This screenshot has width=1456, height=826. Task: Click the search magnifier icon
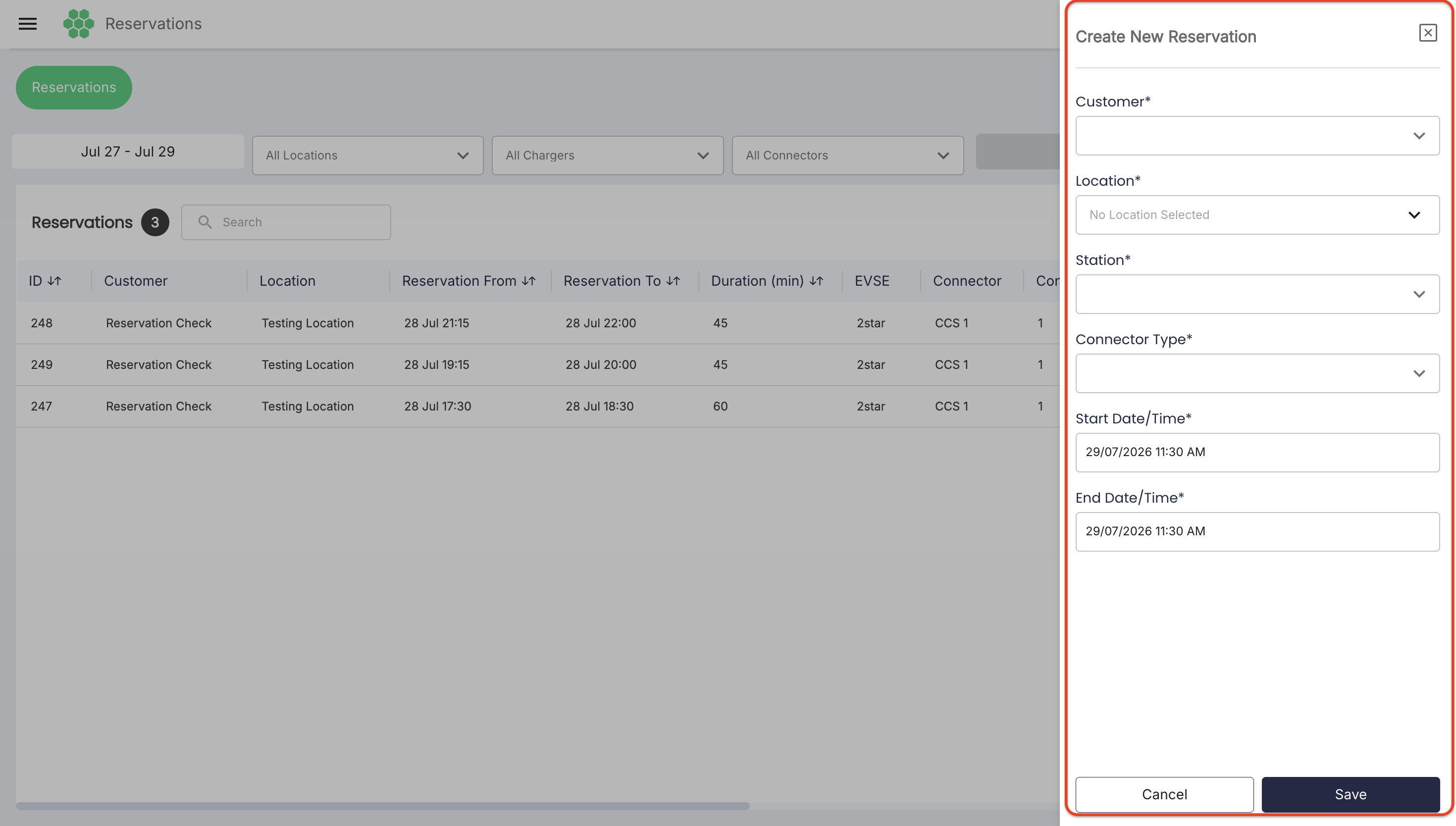click(205, 222)
